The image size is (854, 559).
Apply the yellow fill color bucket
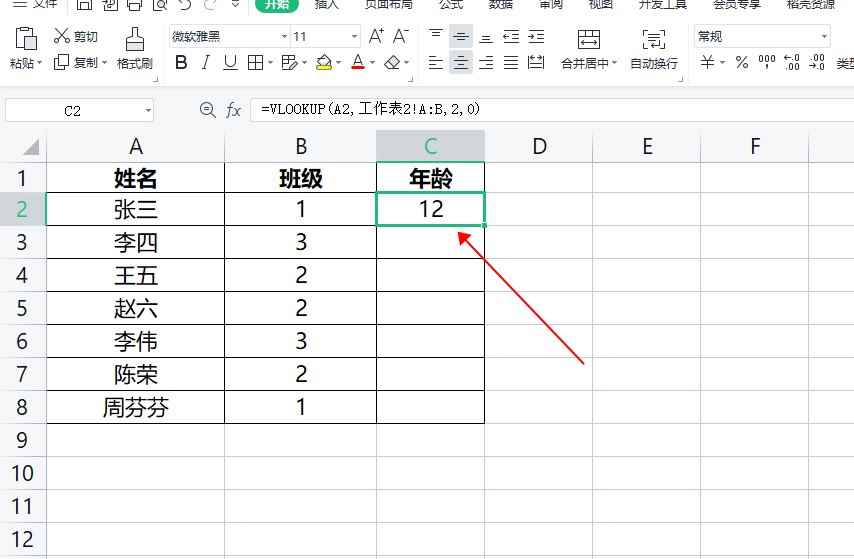click(x=324, y=63)
